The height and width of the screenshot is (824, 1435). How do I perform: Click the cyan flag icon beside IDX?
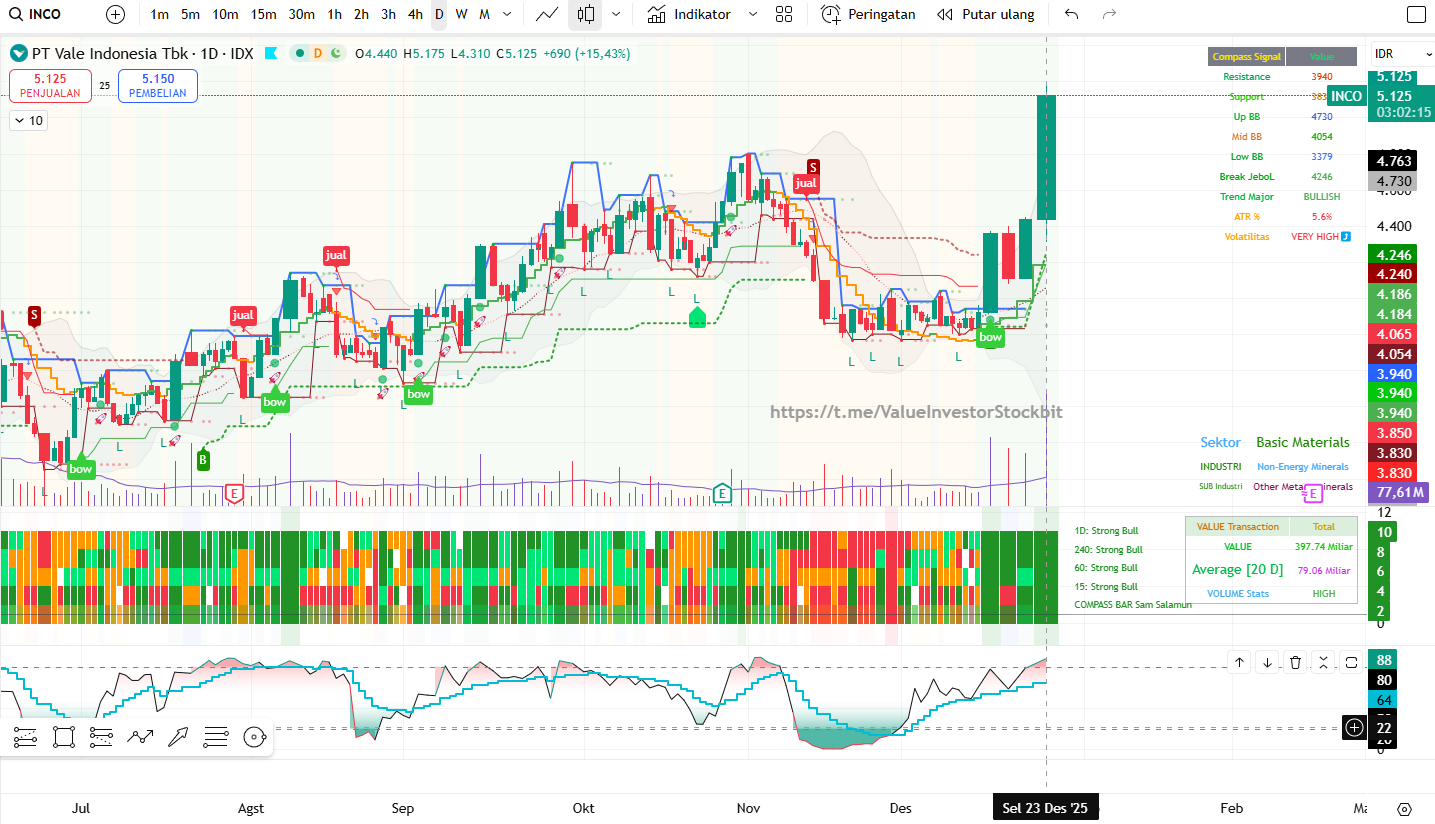pos(271,53)
